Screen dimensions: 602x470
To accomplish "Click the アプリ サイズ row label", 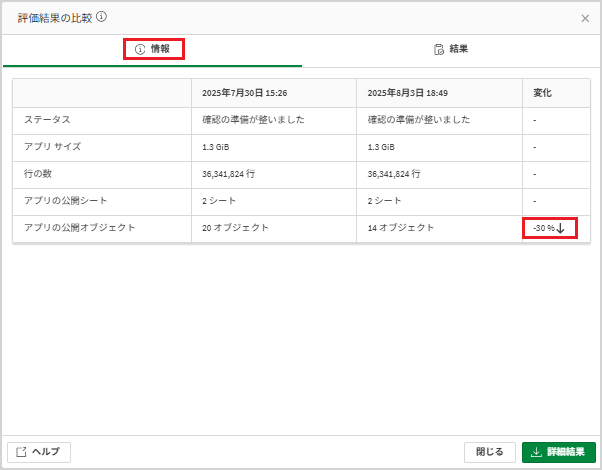I will [53, 147].
